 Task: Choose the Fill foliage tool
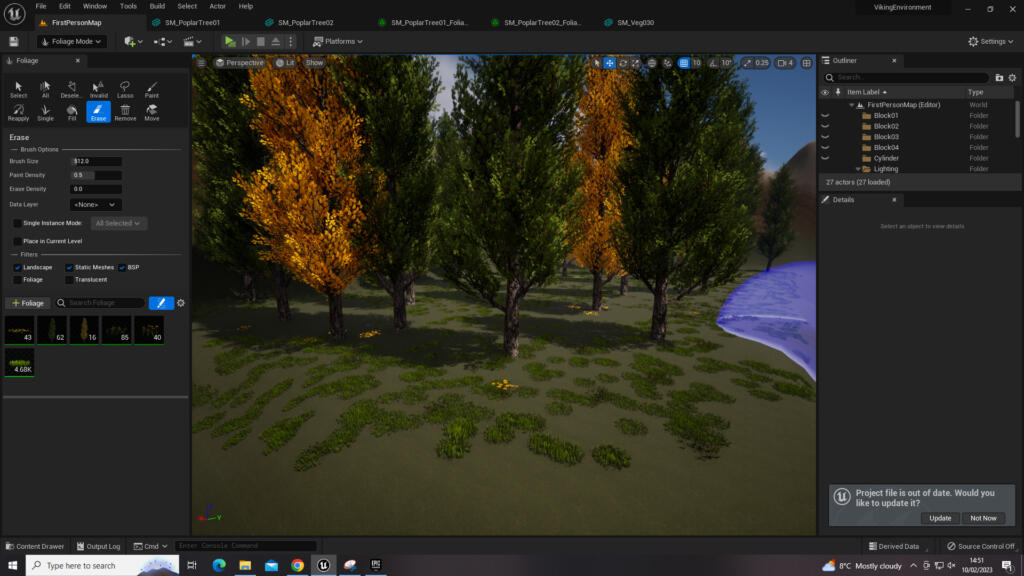[x=72, y=112]
